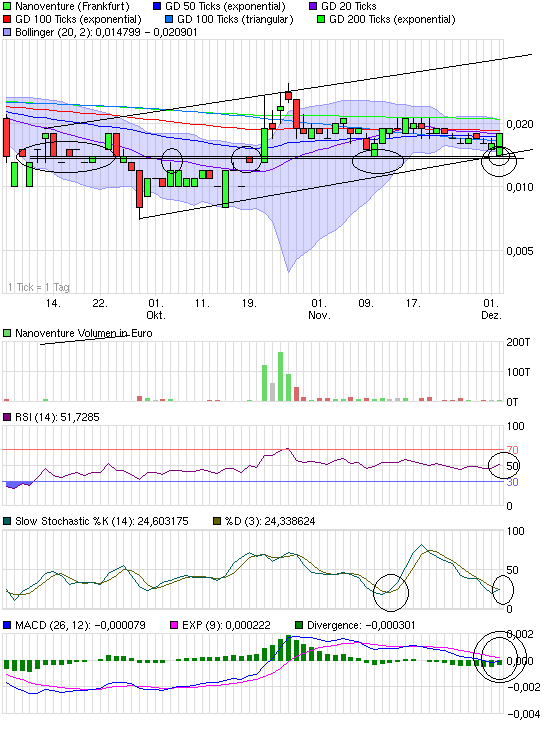
Task: Click the Nanoventure Volumen legend swatch
Action: click(x=7, y=333)
